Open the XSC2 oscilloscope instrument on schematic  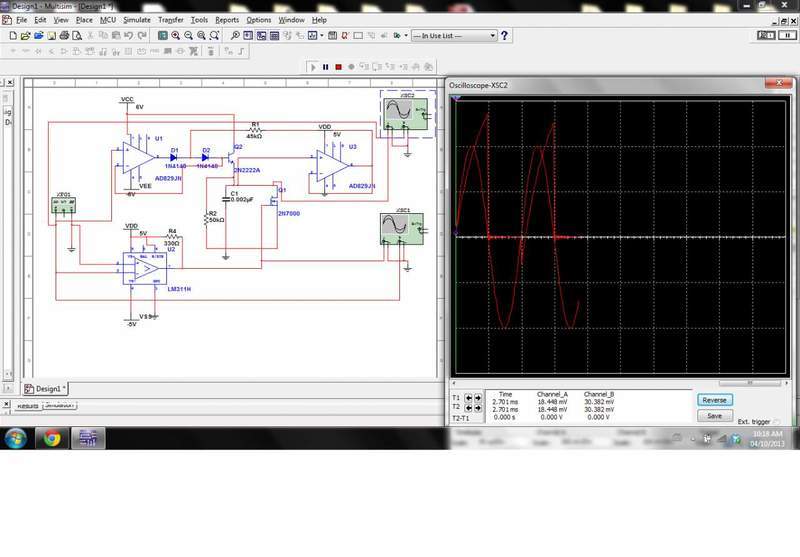click(406, 113)
